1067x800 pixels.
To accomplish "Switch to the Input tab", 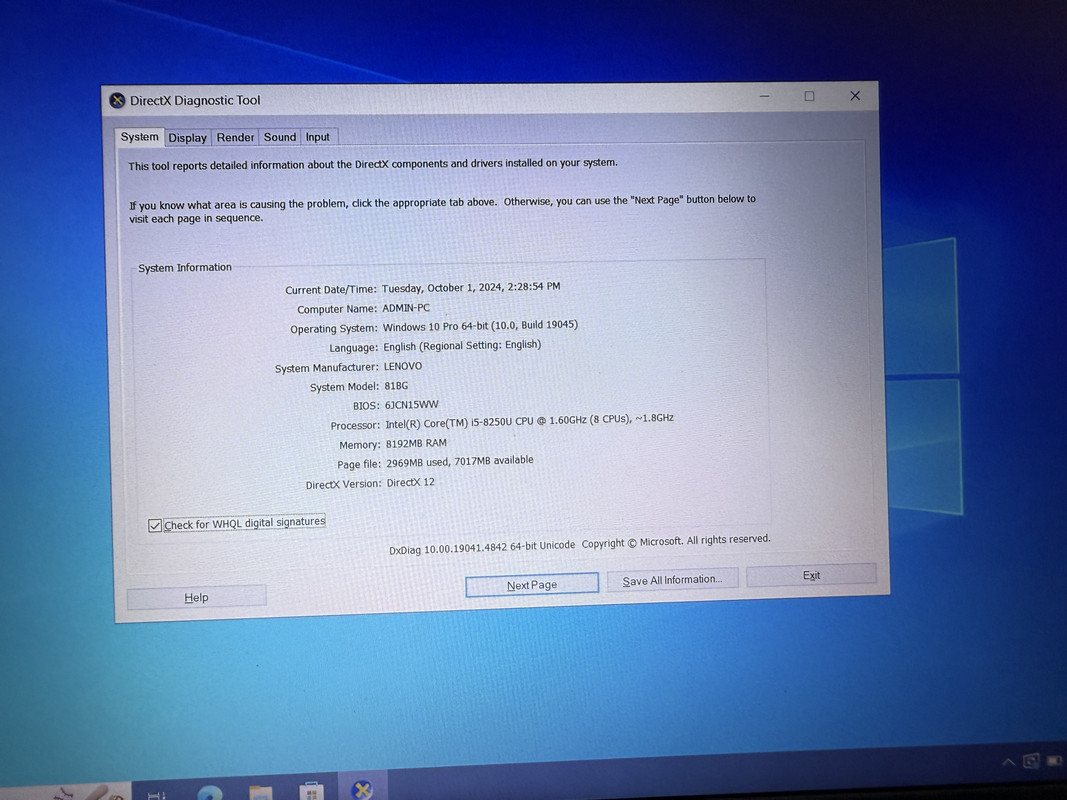I will [318, 137].
